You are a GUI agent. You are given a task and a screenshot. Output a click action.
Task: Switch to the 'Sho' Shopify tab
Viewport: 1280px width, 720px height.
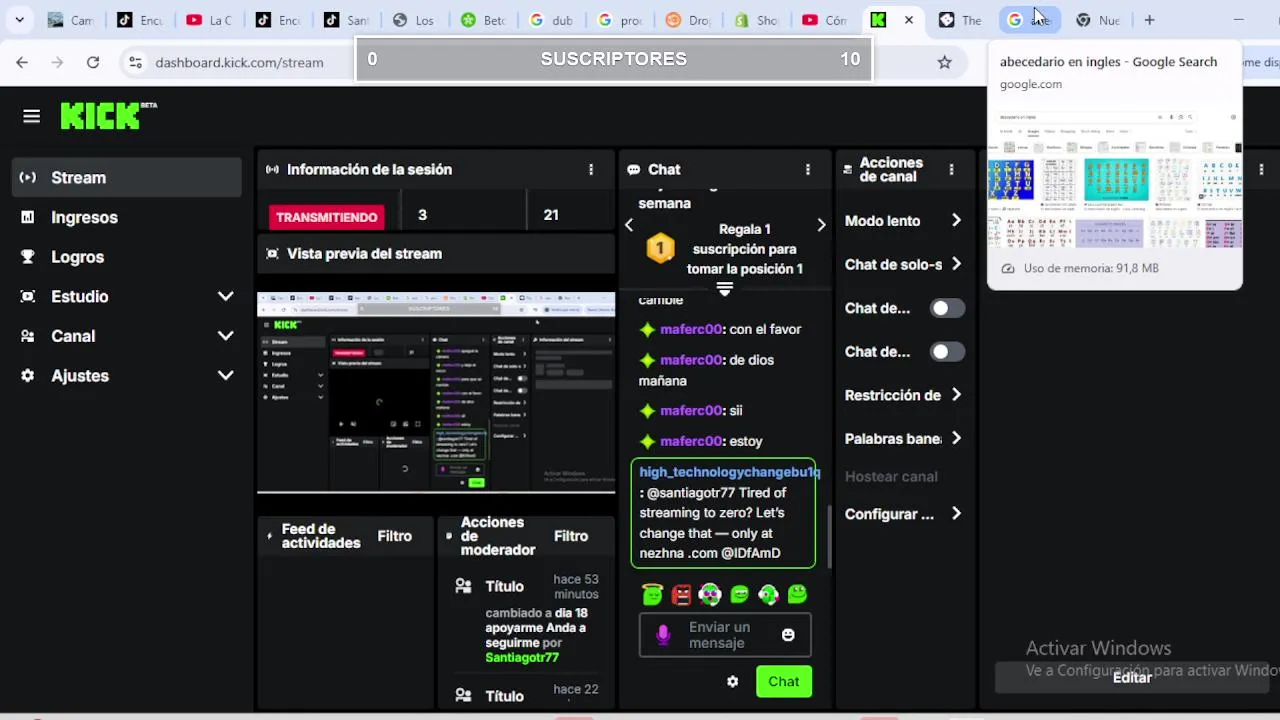[755, 20]
